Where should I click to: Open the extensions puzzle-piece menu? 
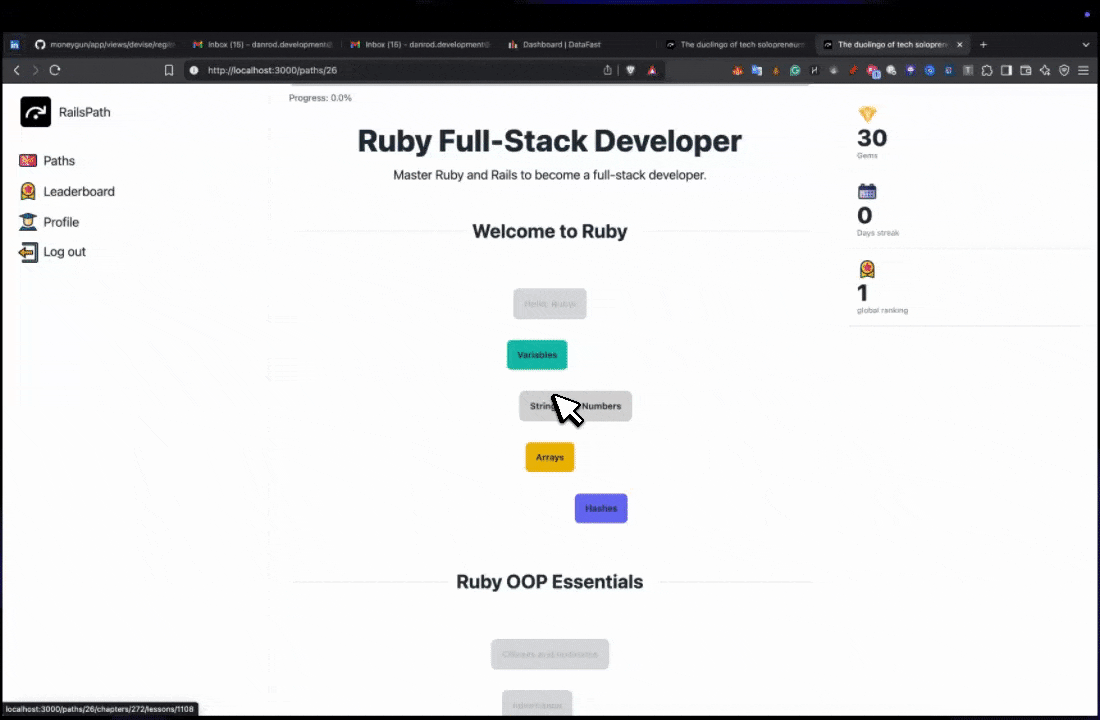987,70
